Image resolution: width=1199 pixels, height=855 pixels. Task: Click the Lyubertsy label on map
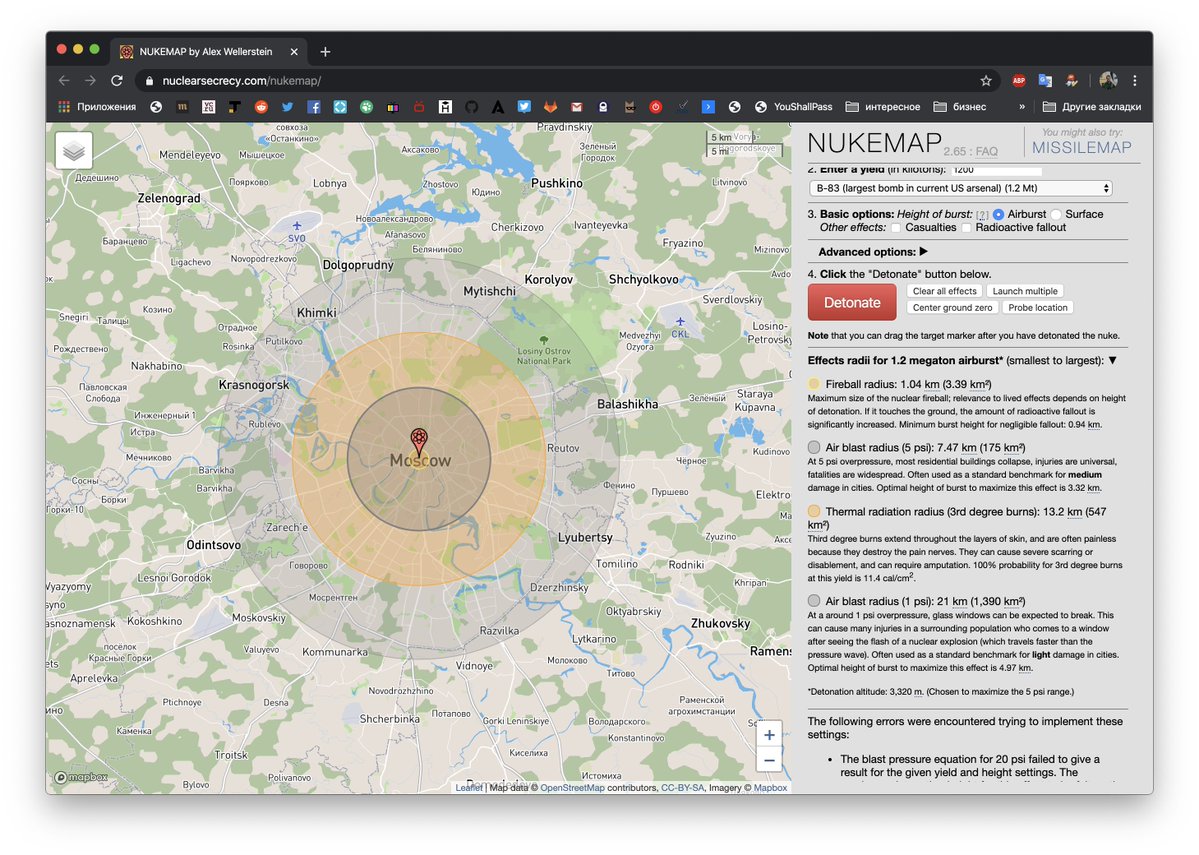click(x=585, y=538)
